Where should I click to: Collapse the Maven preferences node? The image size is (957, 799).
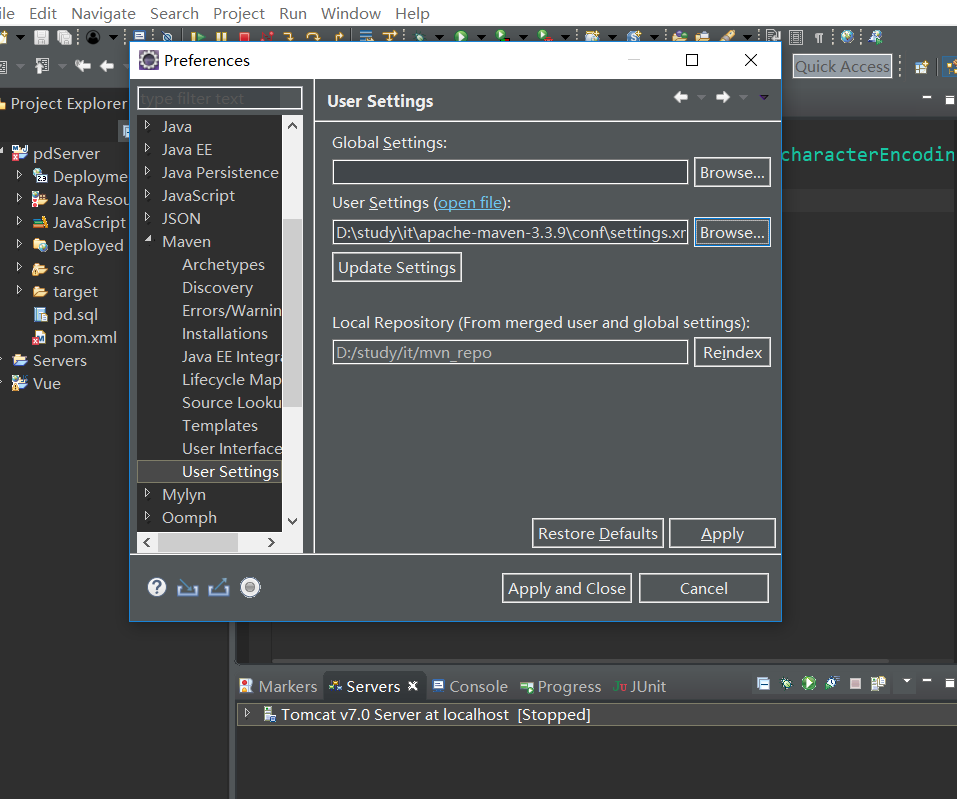tap(148, 240)
